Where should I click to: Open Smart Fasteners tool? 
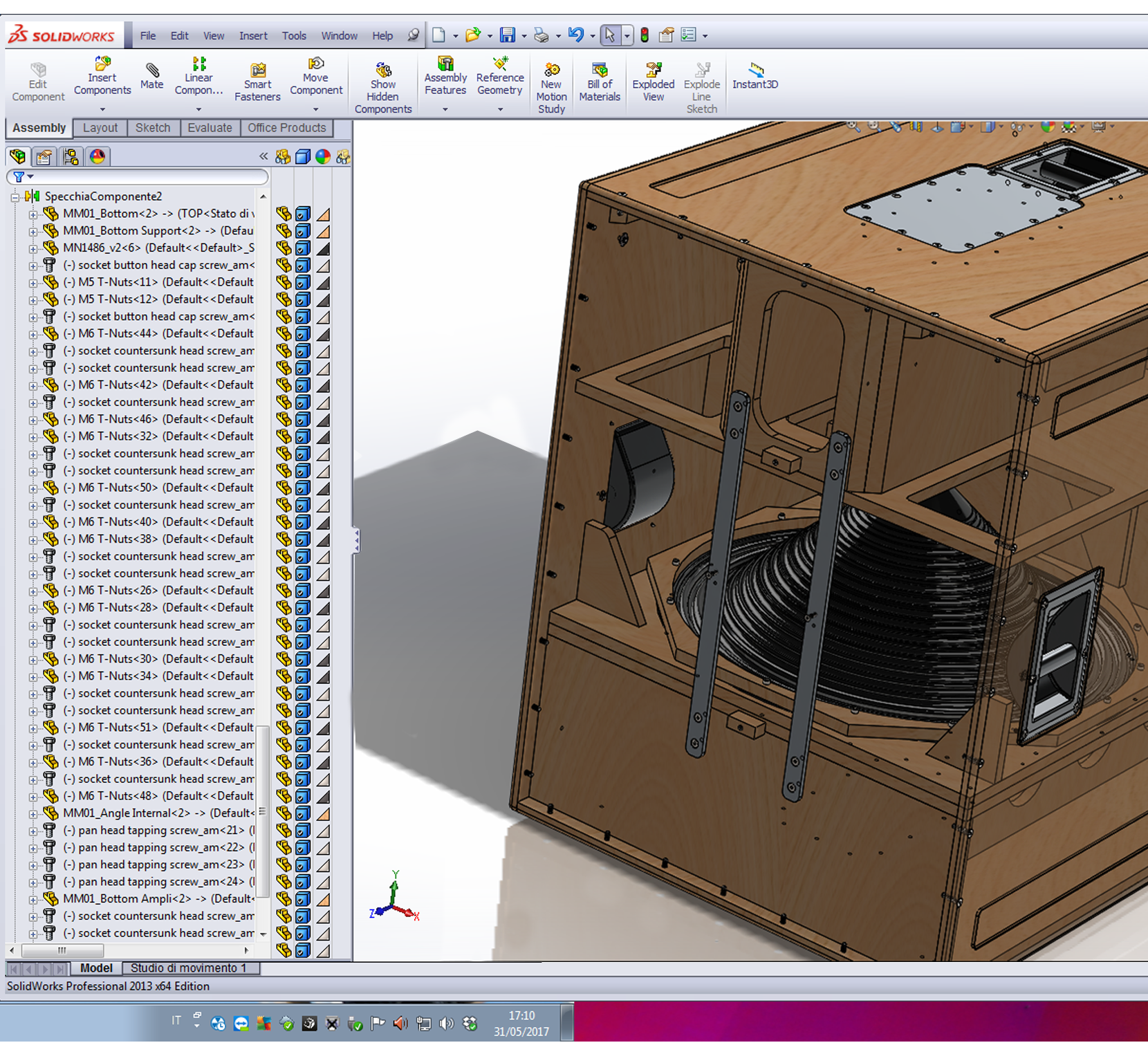point(257,82)
